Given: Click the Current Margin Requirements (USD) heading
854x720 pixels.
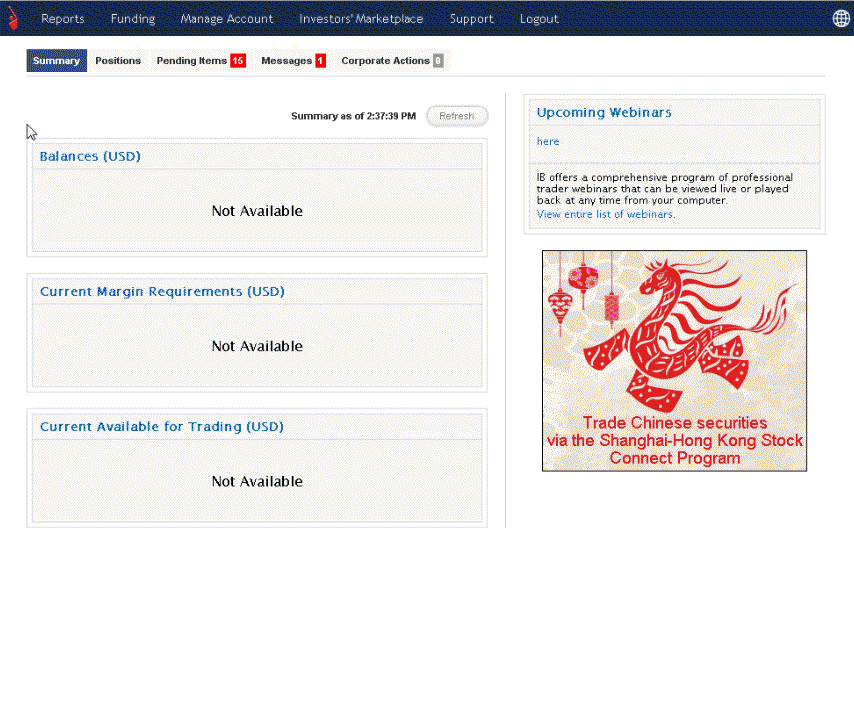Looking at the screenshot, I should click(162, 291).
